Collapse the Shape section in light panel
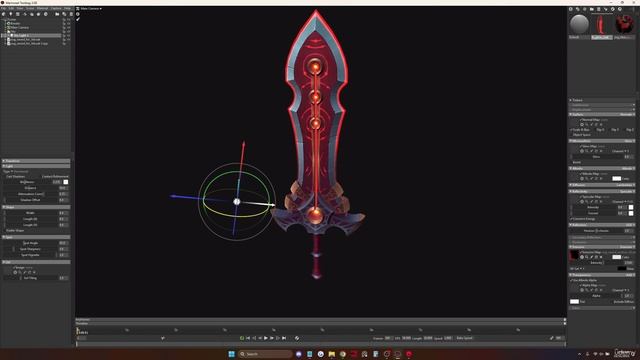Image resolution: width=640 pixels, height=360 pixels. point(36,207)
